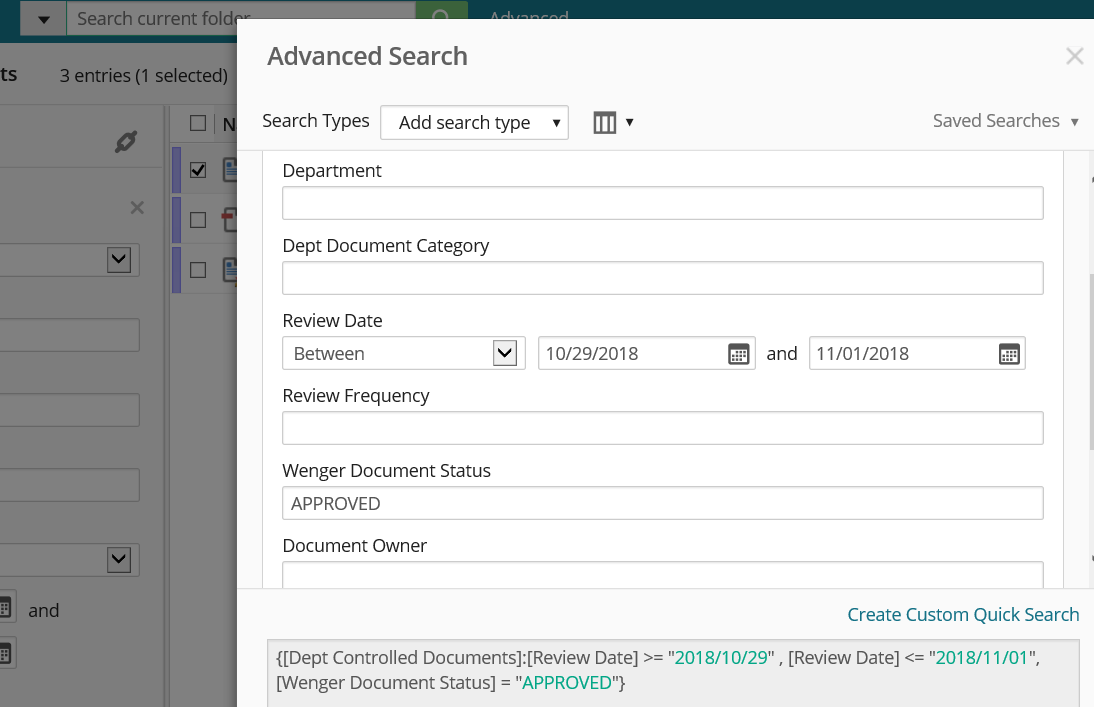Click the column chooser icon
Image resolution: width=1094 pixels, height=707 pixels.
[x=605, y=122]
